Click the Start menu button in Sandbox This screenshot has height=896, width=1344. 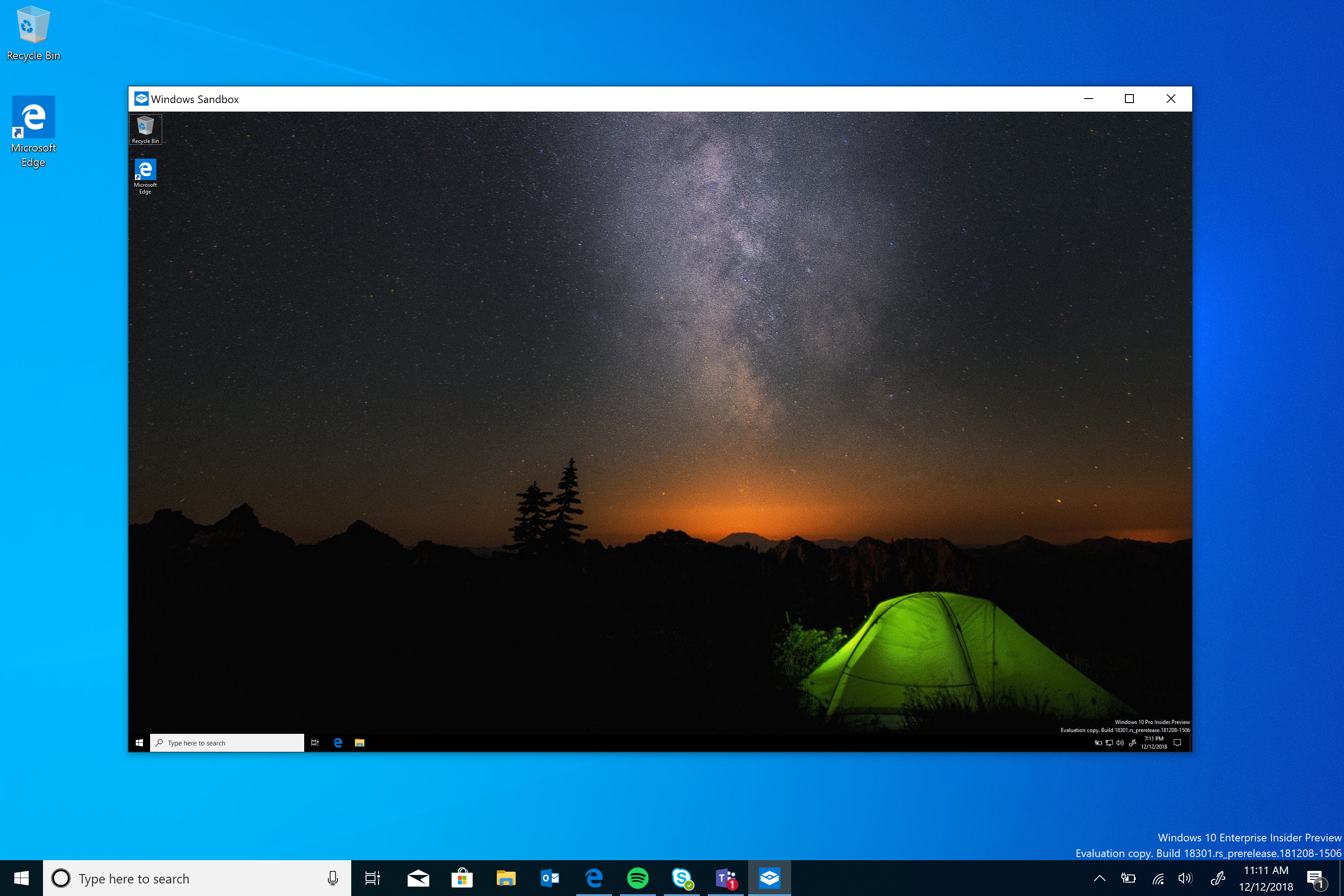tap(140, 742)
